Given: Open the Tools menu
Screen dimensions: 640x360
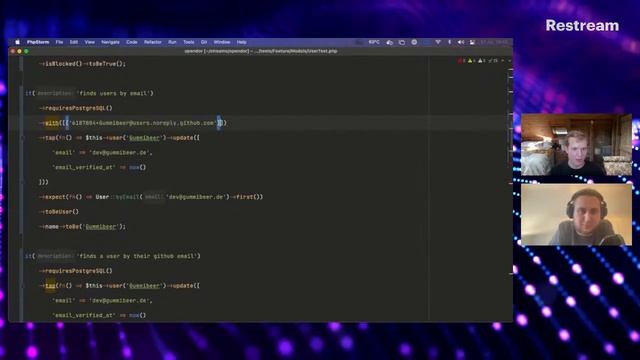Looking at the screenshot, I should tap(189, 42).
